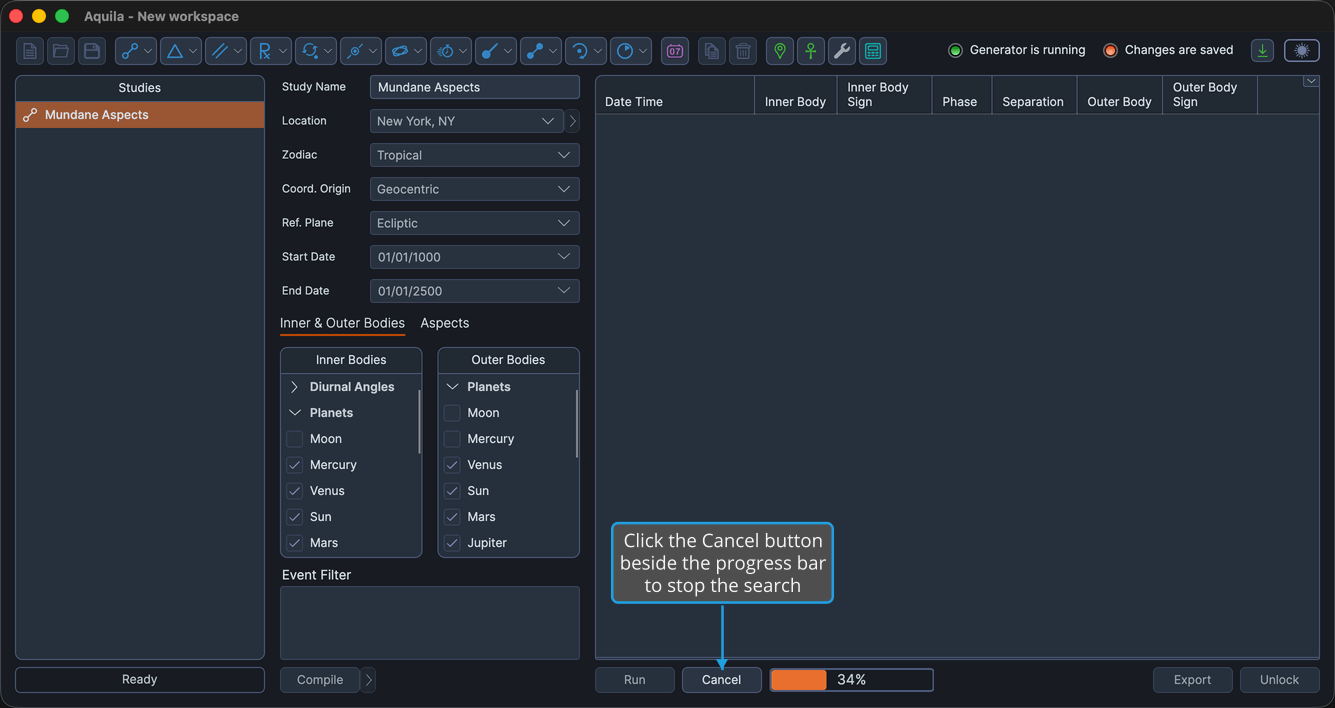
Task: Select the Inner & Outer Bodies tab
Action: tap(342, 323)
